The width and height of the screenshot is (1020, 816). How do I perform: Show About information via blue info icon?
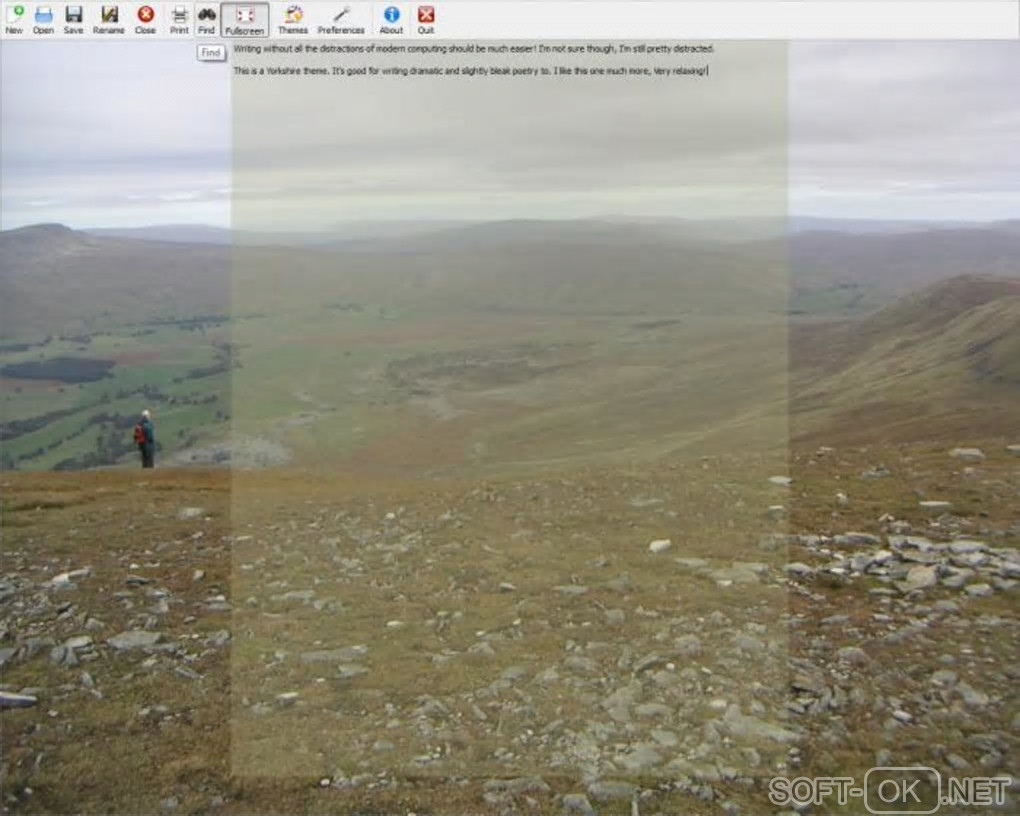391,20
